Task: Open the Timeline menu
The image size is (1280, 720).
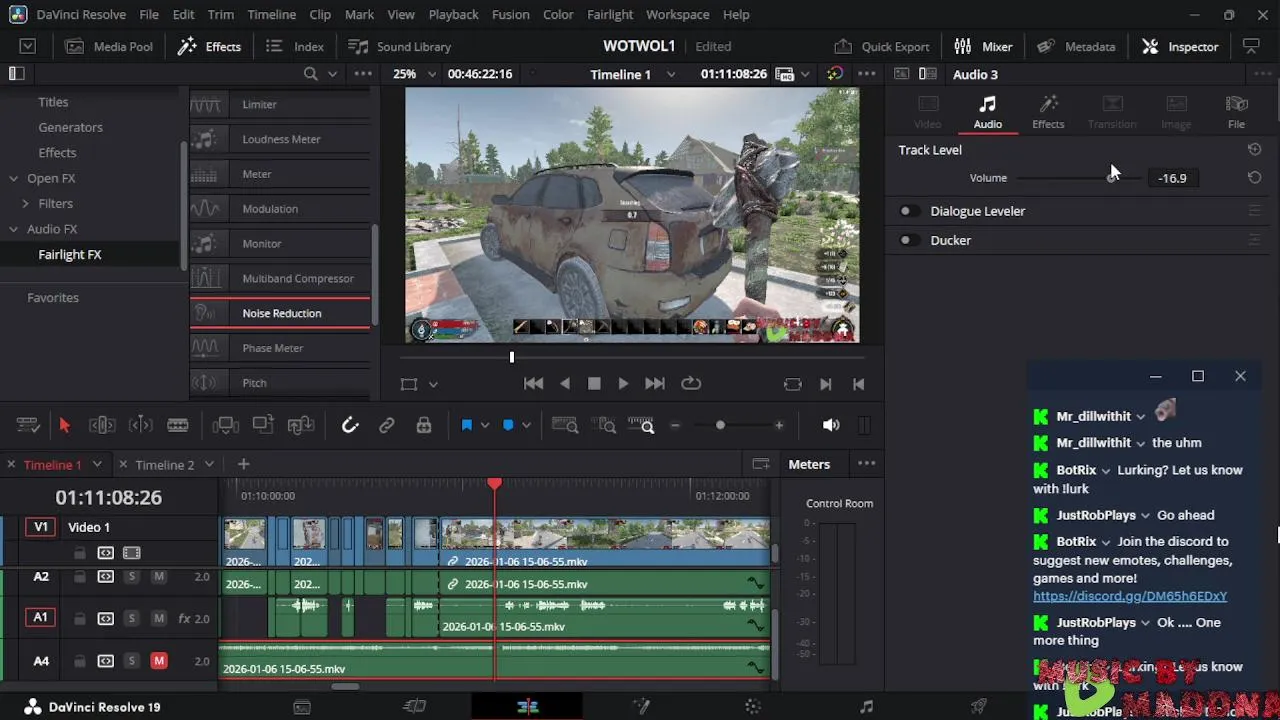Action: [x=271, y=15]
